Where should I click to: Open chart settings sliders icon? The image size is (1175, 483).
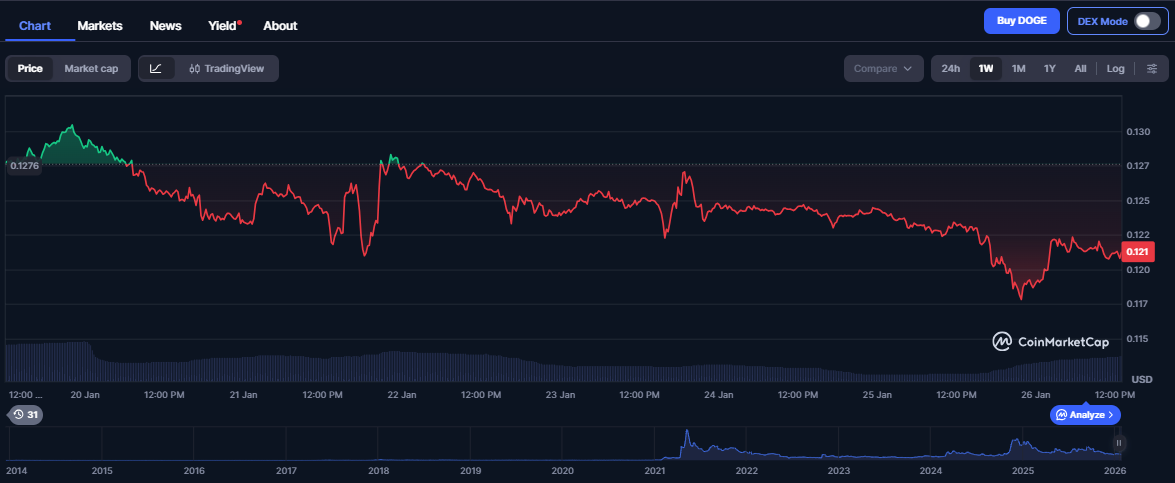click(1151, 69)
